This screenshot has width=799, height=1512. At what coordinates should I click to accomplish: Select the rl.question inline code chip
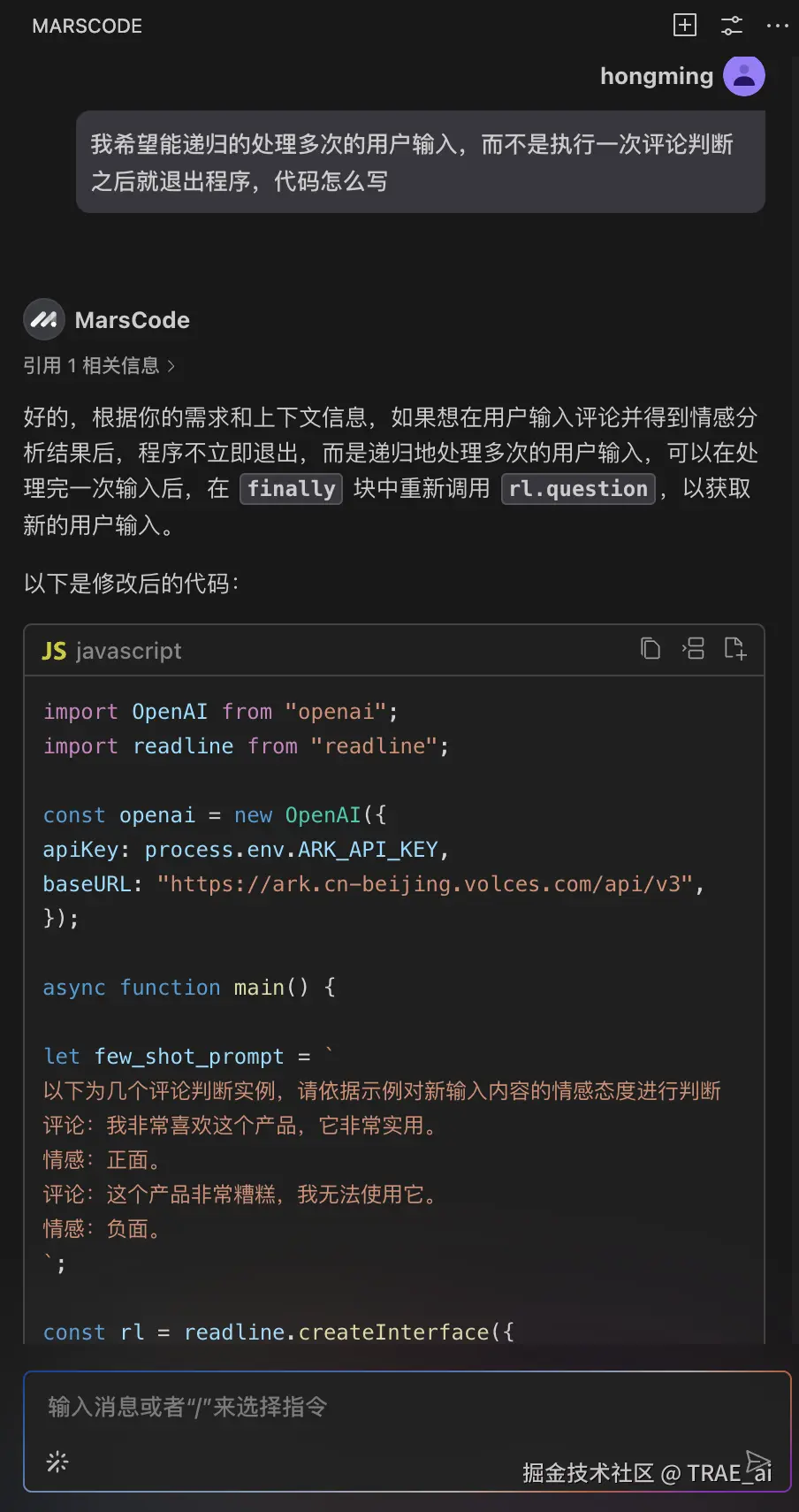(x=578, y=488)
